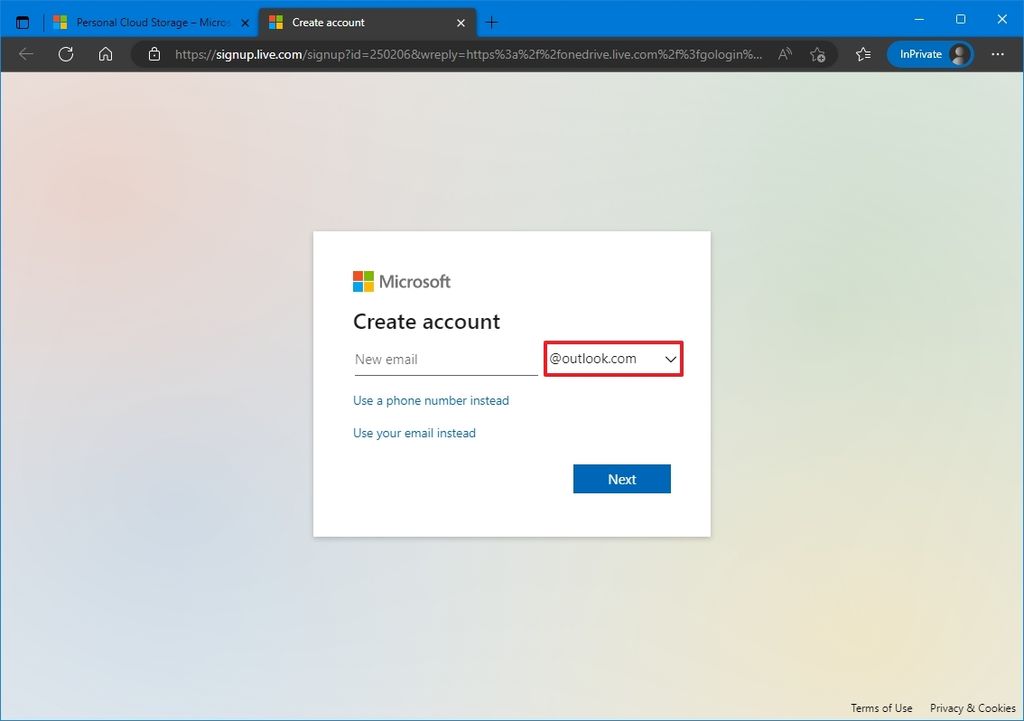Add this page to favorites

point(818,54)
